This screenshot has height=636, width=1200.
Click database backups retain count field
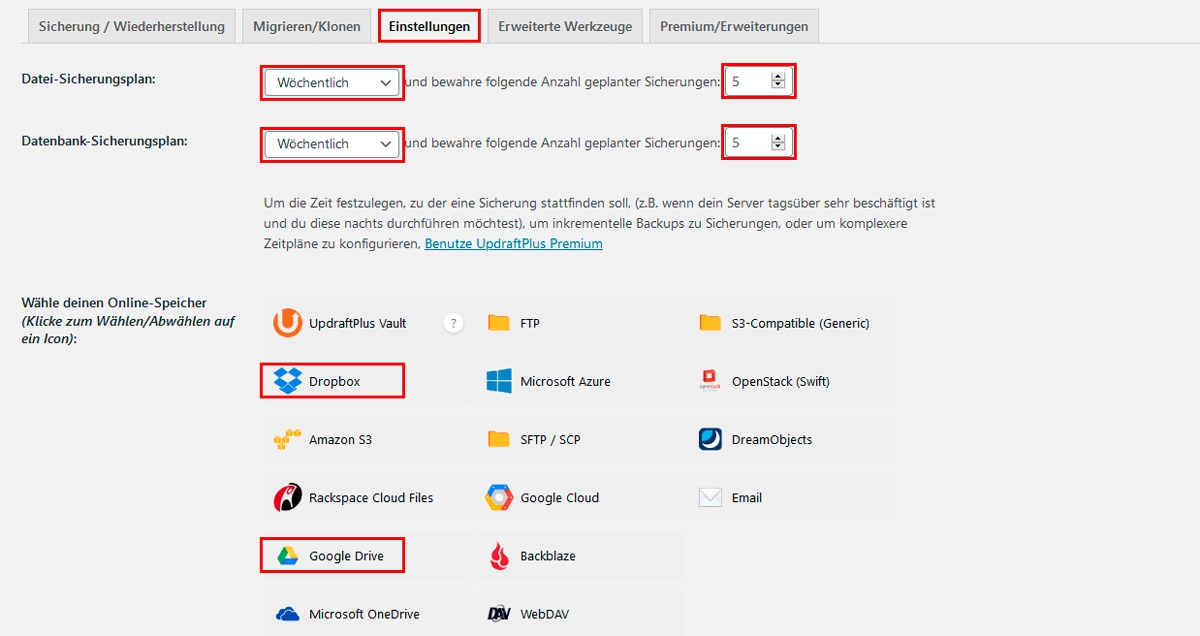click(x=759, y=143)
